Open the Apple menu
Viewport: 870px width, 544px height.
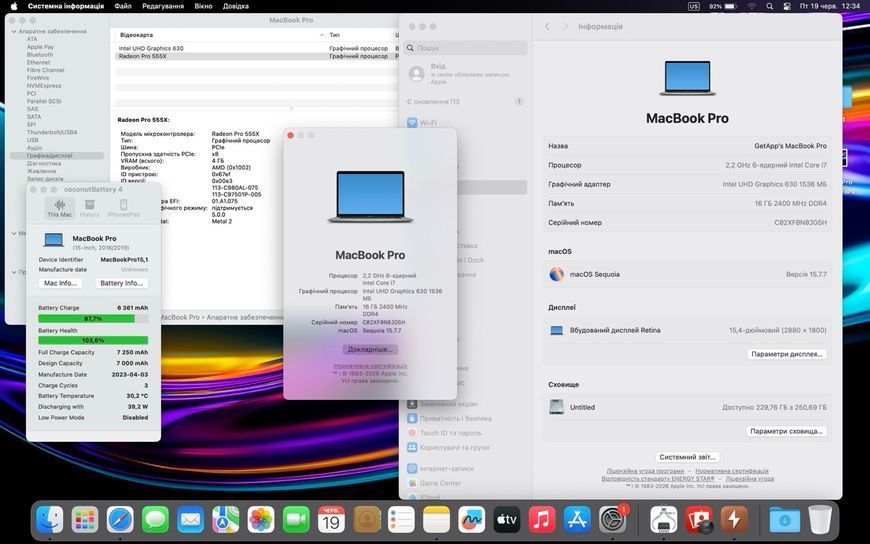coord(14,6)
